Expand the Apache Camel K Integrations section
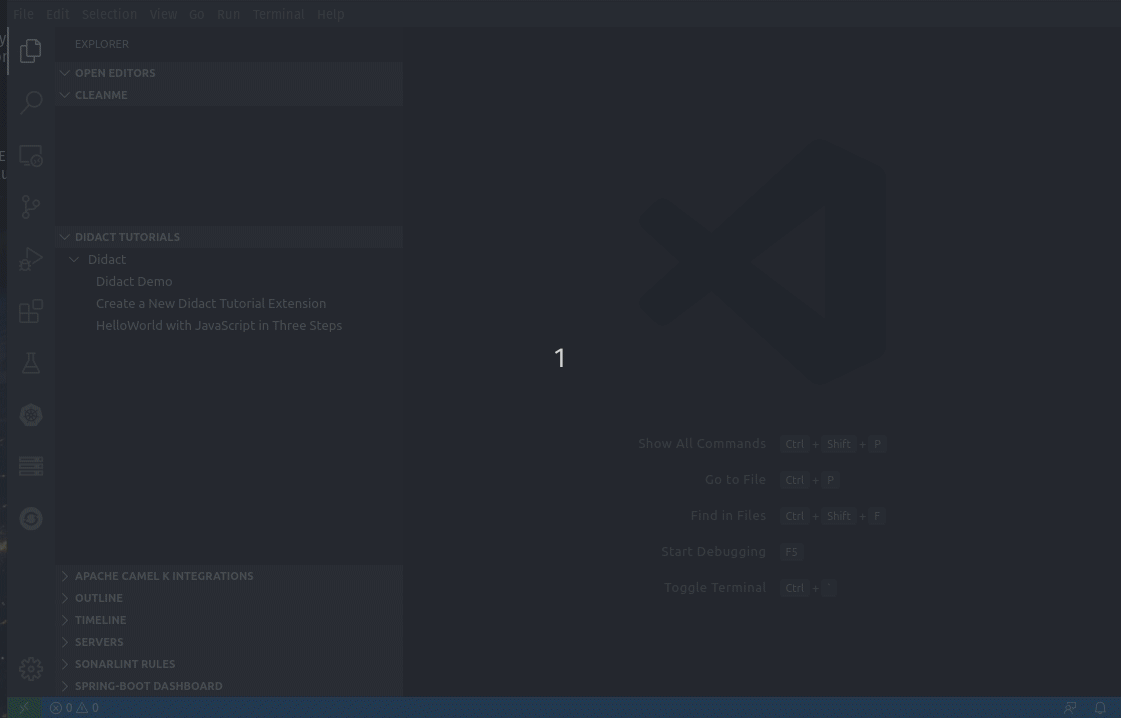 (x=229, y=576)
